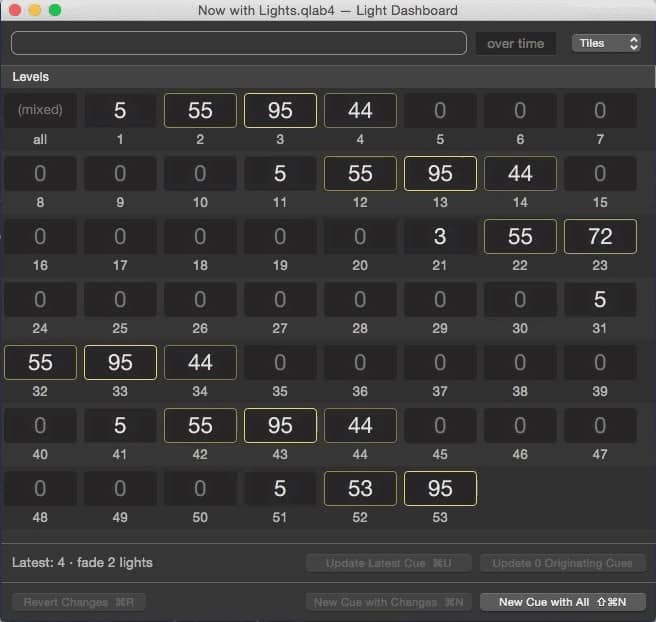This screenshot has height=622, width=656.
Task: Select level tile for light 36
Action: pos(360,363)
